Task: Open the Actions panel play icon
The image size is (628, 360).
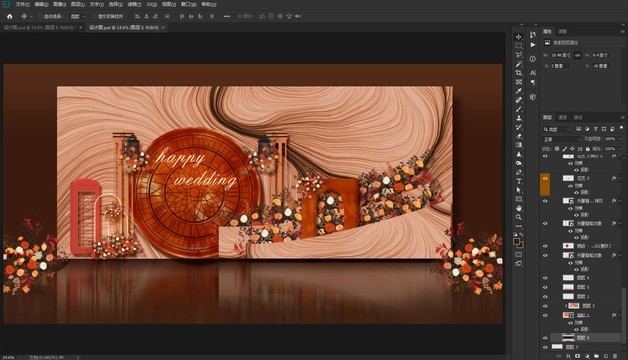Action: 533,45
